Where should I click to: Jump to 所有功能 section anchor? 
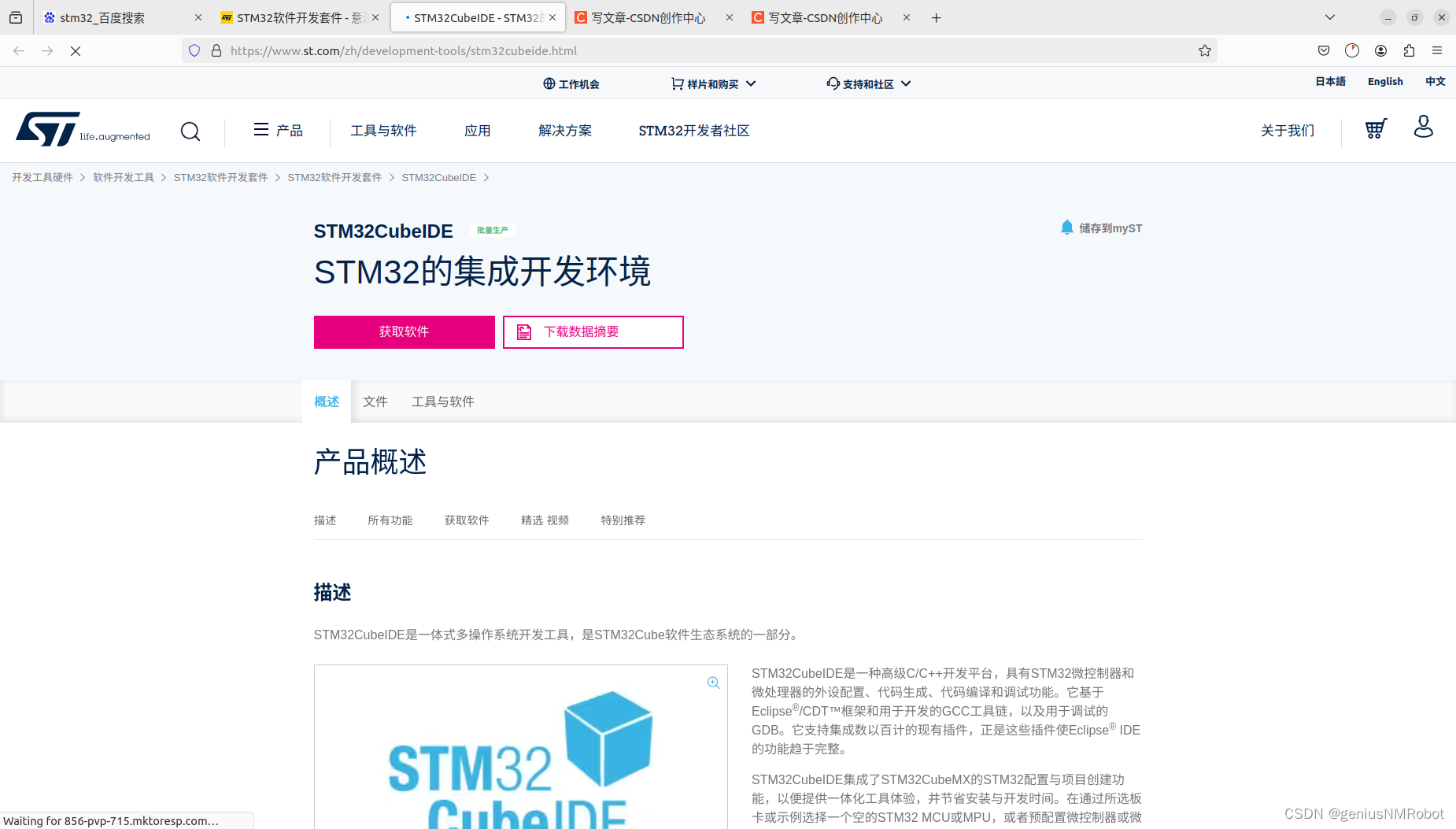pyautogui.click(x=390, y=520)
